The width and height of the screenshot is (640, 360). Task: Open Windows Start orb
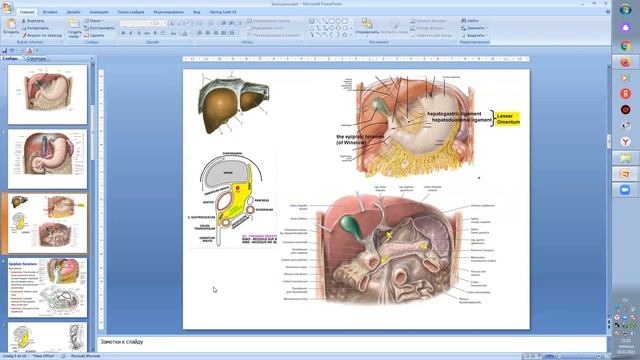625,9
